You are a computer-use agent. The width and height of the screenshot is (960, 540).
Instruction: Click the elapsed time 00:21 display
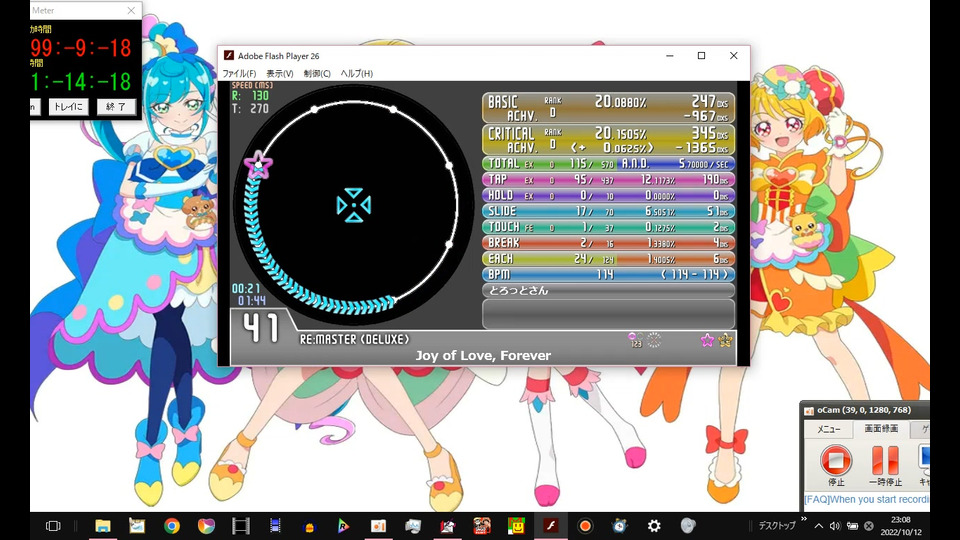246,288
